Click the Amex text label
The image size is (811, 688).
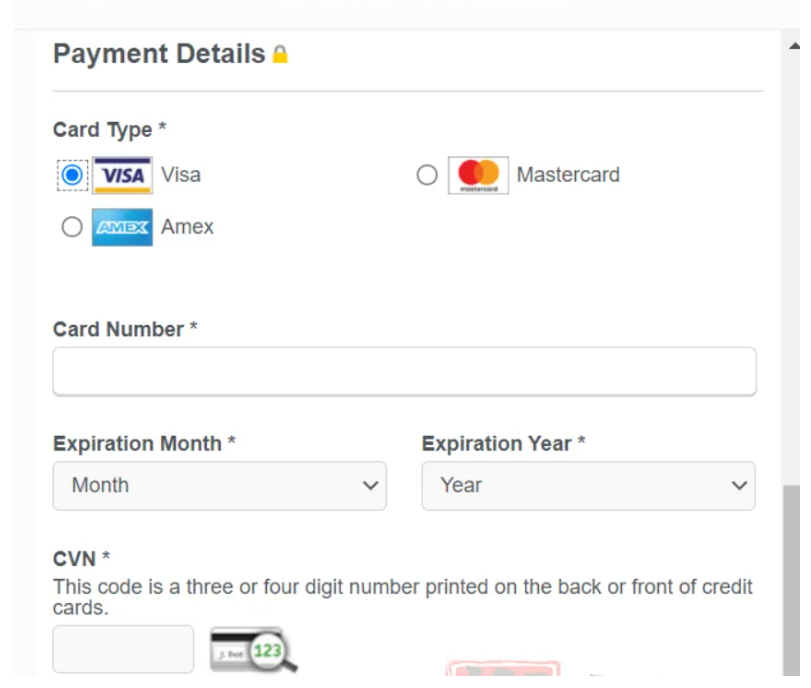pos(188,227)
